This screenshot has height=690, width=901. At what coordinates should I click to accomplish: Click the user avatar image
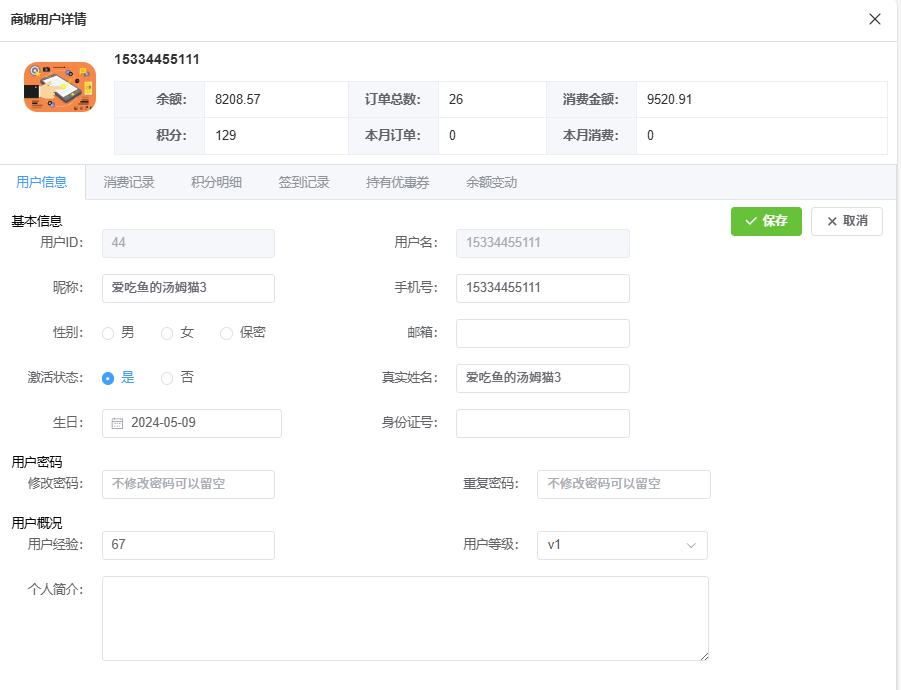[x=60, y=87]
